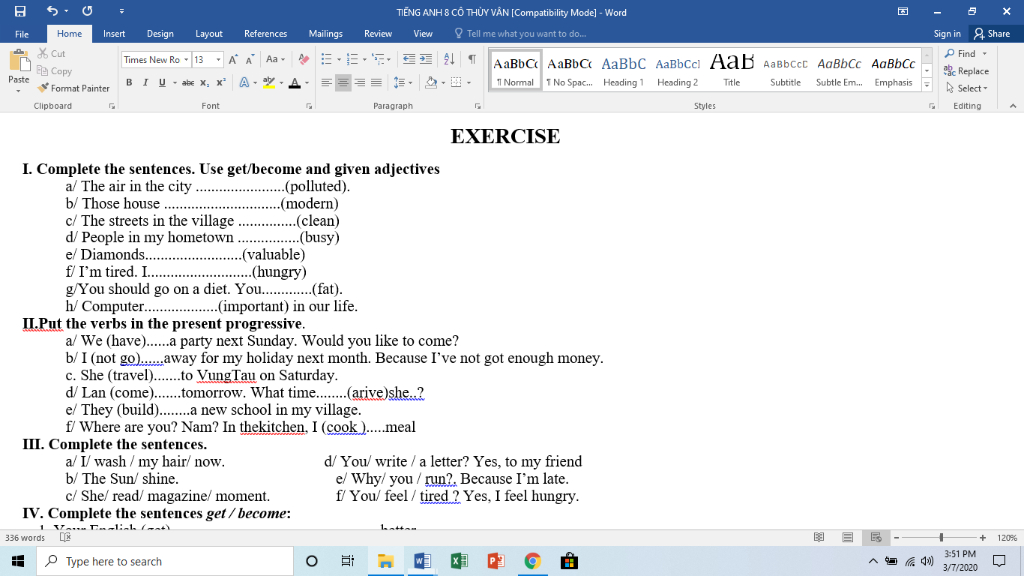Toggle strikethrough formatting
Viewport: 1024px width, 576px height.
click(x=188, y=83)
